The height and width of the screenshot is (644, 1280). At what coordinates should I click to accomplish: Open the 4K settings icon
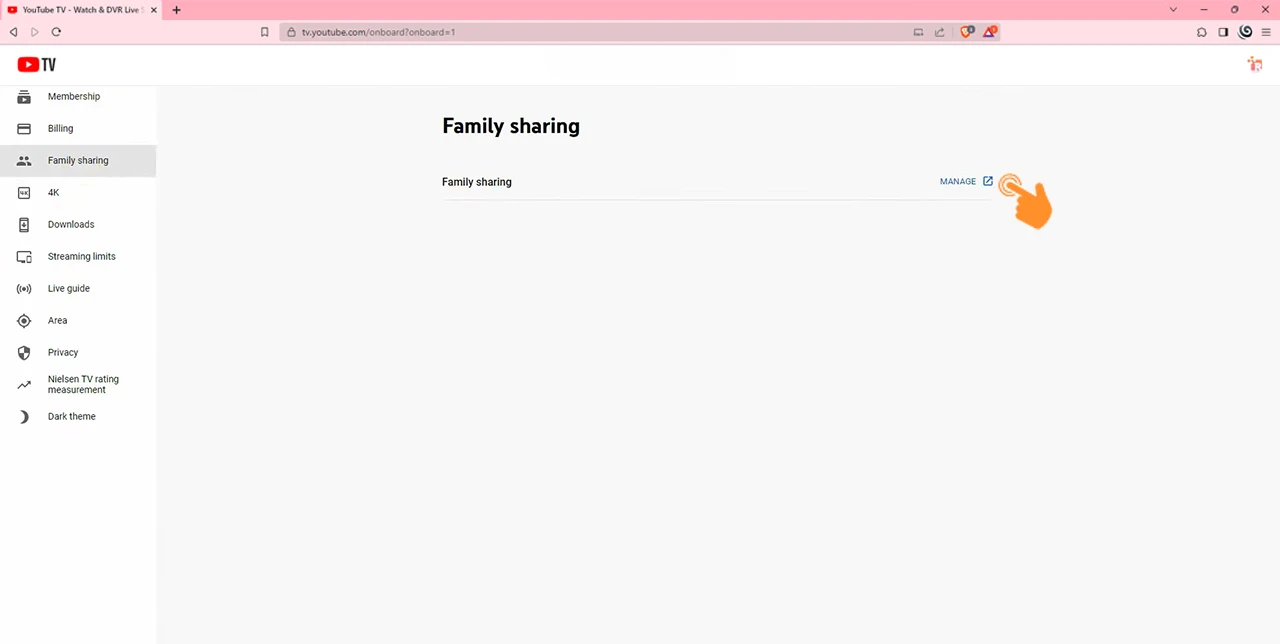[24, 192]
